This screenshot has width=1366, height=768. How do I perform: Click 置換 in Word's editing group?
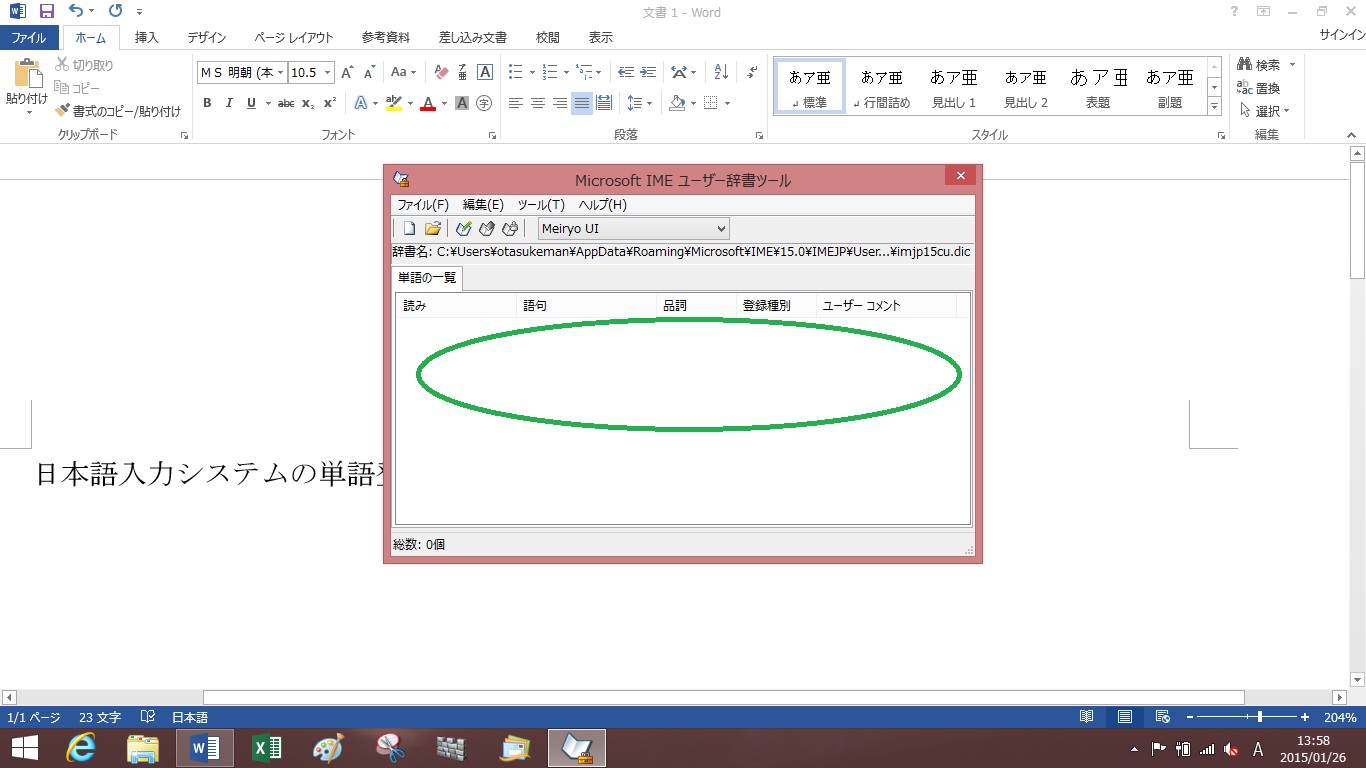1260,88
